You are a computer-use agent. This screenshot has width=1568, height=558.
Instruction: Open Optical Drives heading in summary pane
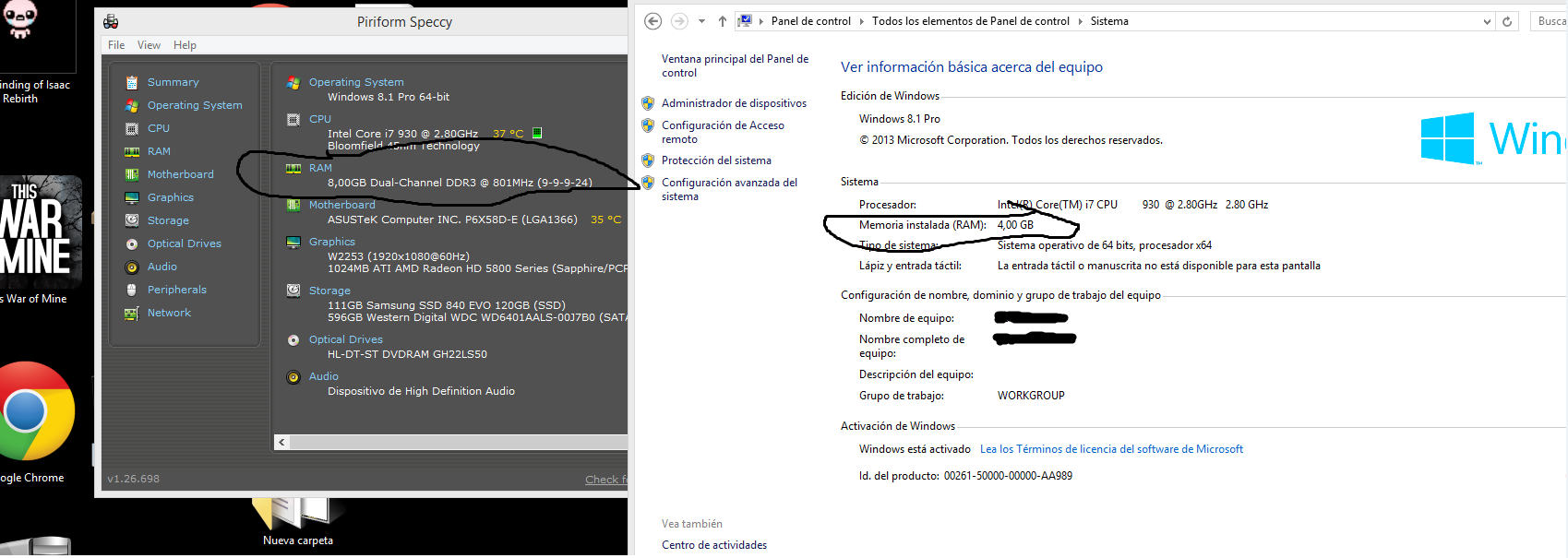346,339
